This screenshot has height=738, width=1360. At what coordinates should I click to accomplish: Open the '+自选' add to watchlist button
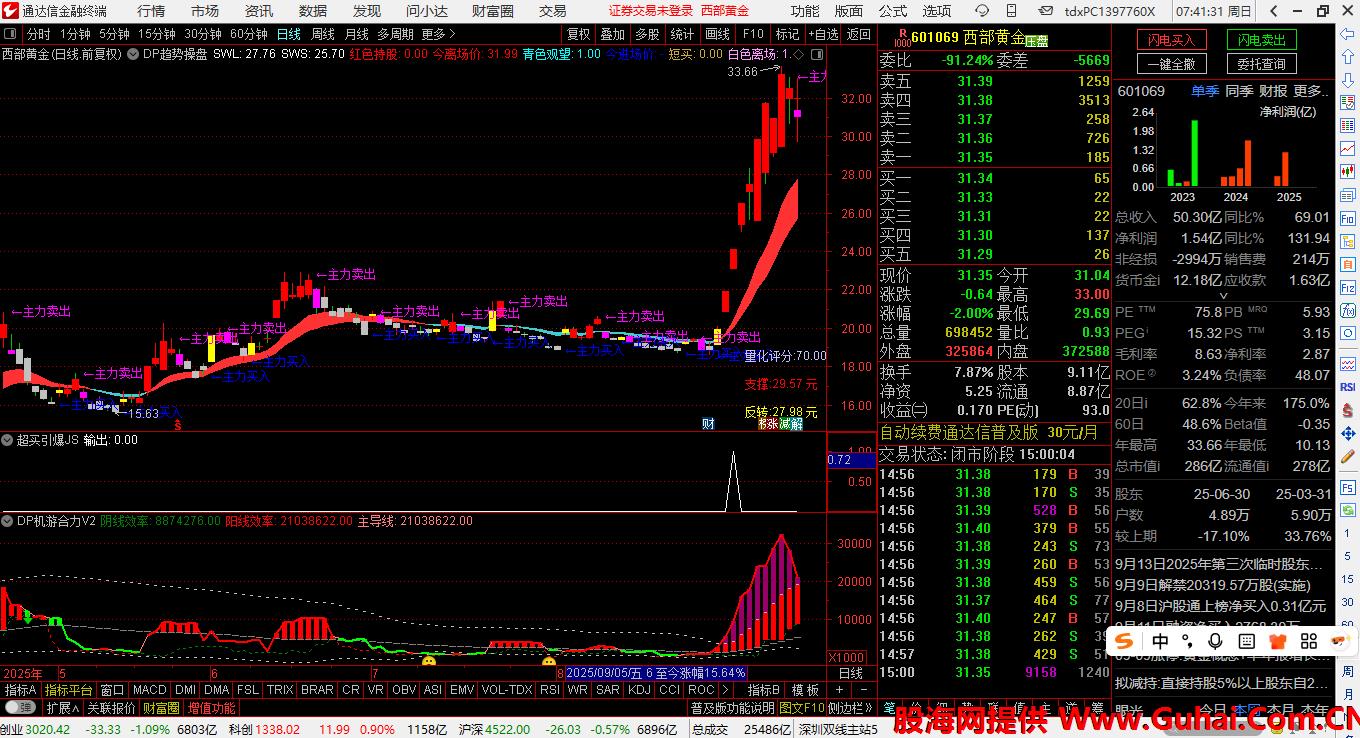tap(822, 33)
